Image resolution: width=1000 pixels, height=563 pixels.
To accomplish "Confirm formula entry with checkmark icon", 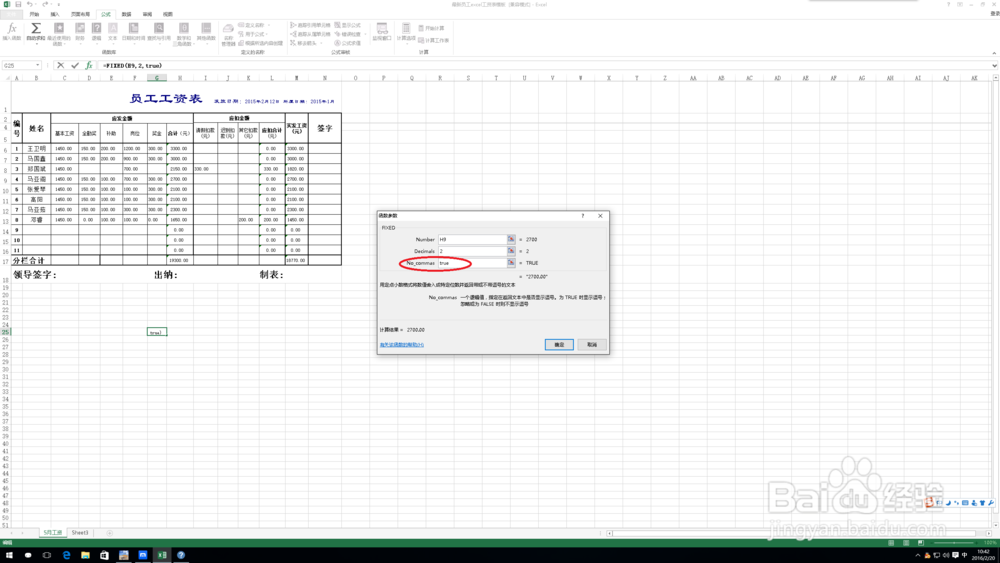I will coord(75,65).
